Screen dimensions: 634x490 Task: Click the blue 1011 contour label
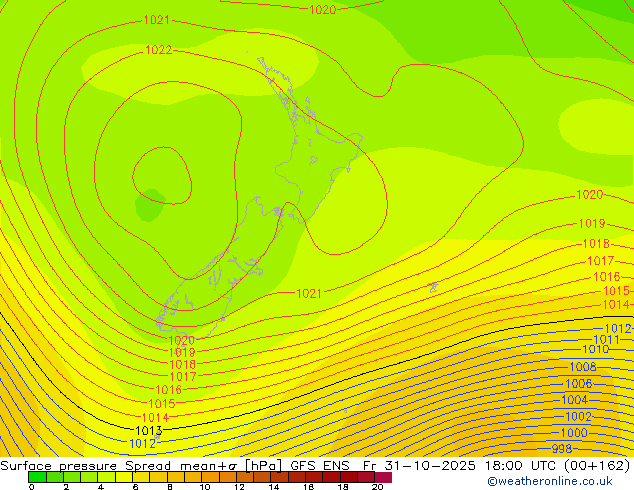(606, 339)
